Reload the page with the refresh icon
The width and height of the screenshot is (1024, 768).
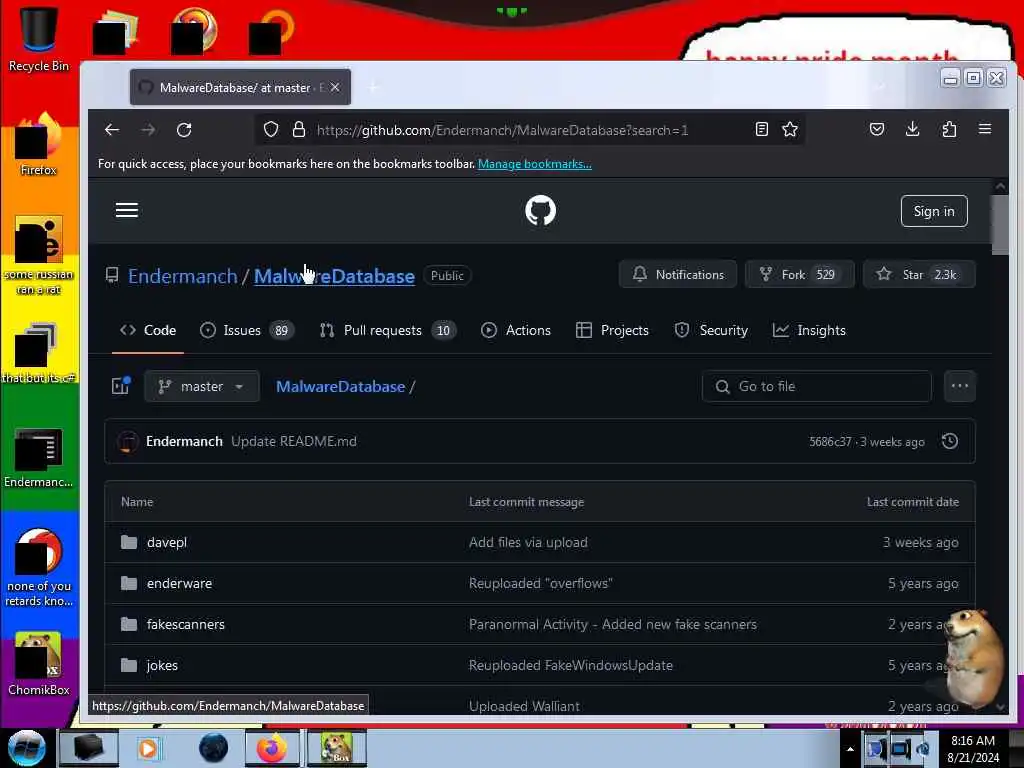(184, 130)
